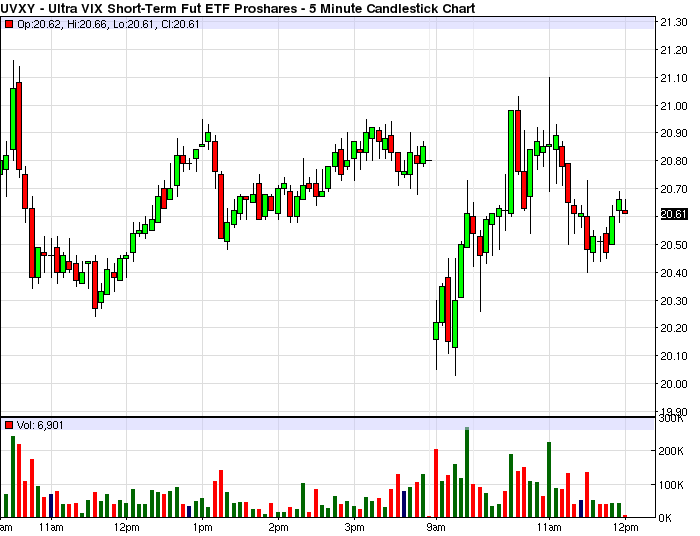Click the 20.90 price axis label

(674, 133)
